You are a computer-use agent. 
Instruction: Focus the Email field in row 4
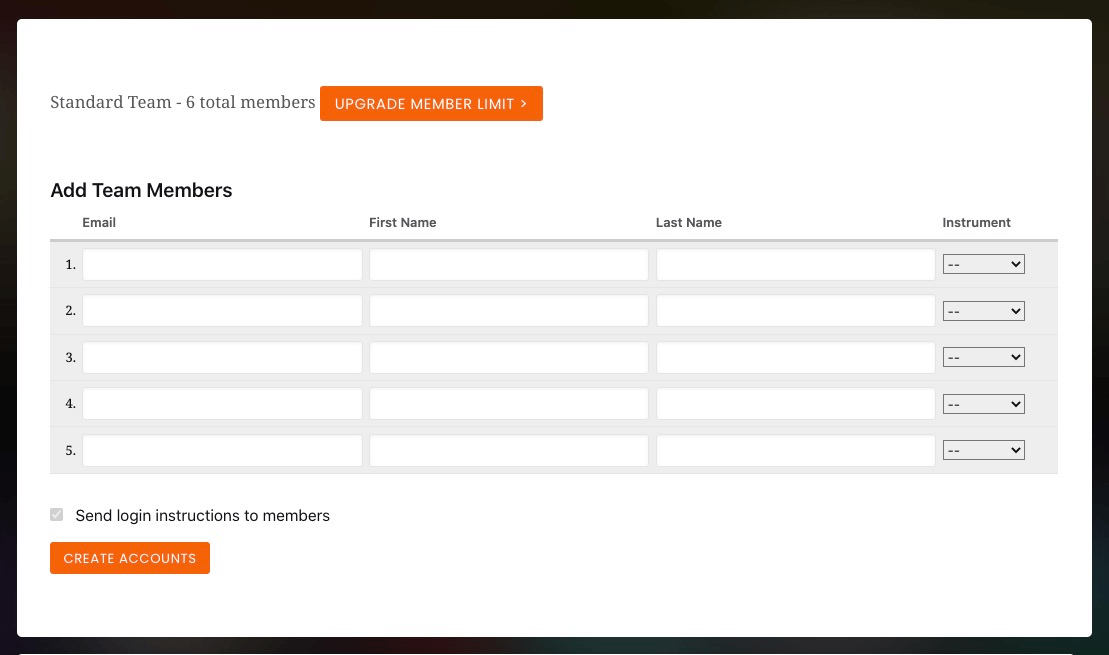coord(222,404)
